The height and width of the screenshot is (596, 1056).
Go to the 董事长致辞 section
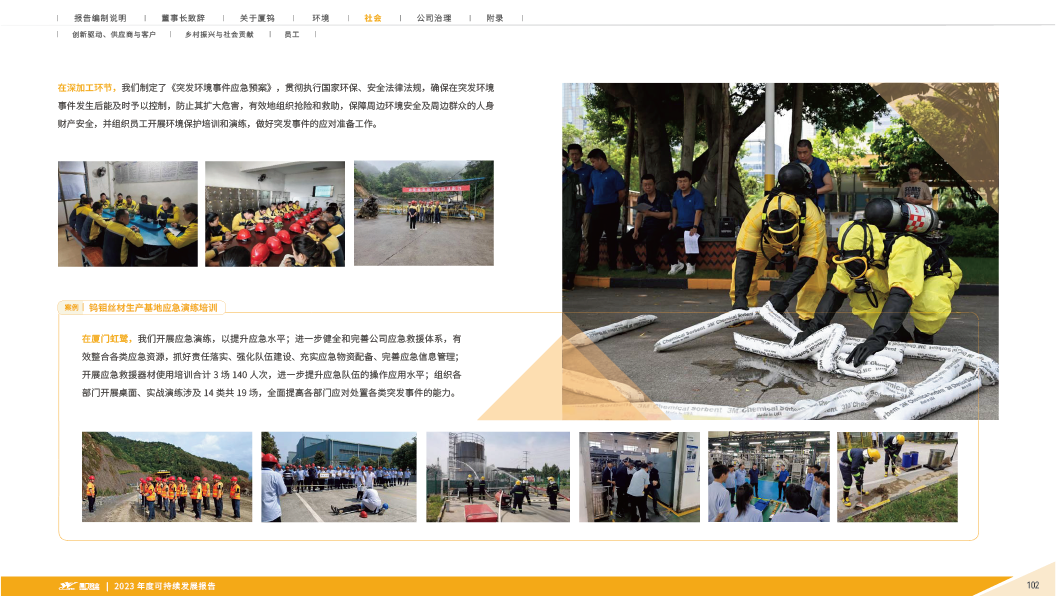[181, 18]
